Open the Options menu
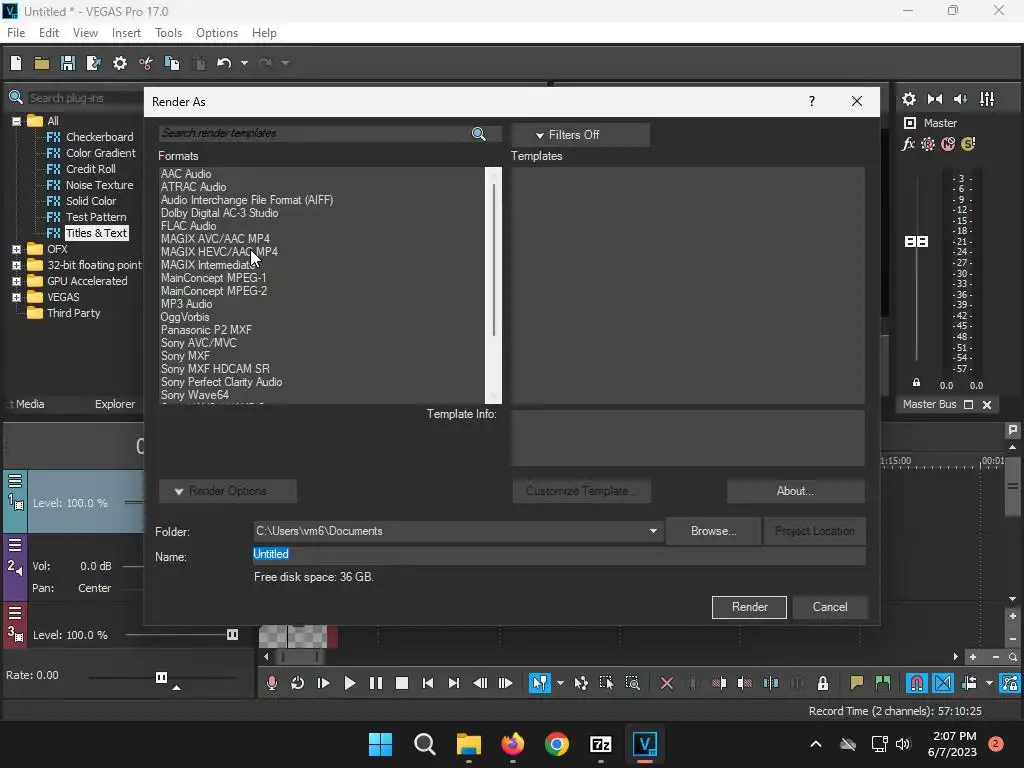Image resolution: width=1024 pixels, height=768 pixels. tap(217, 33)
